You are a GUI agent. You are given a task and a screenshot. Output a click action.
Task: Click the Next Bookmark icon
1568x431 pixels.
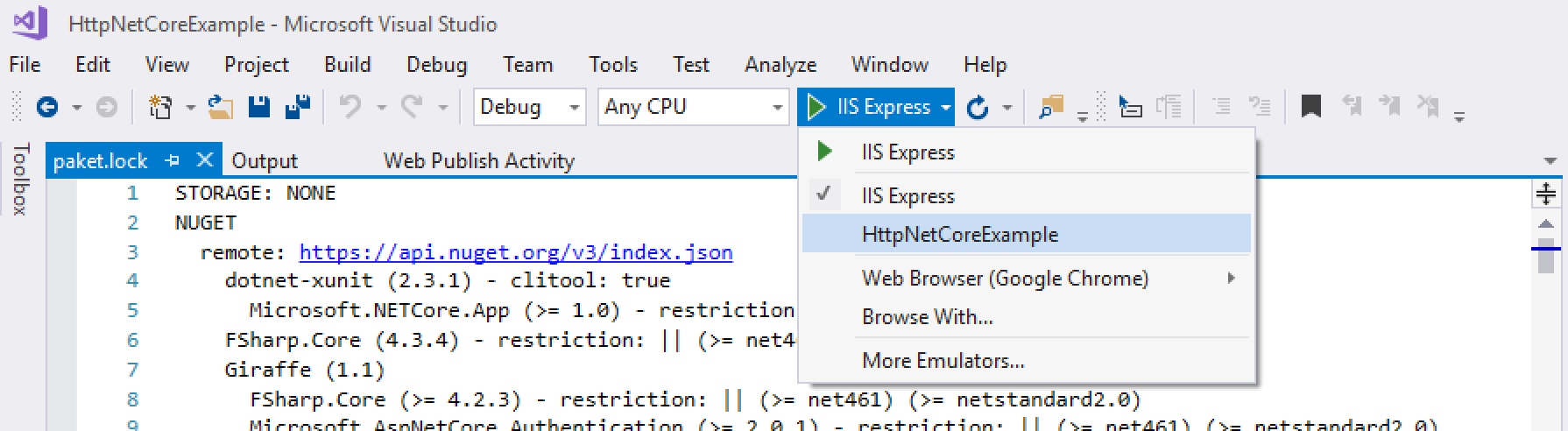tap(1389, 107)
